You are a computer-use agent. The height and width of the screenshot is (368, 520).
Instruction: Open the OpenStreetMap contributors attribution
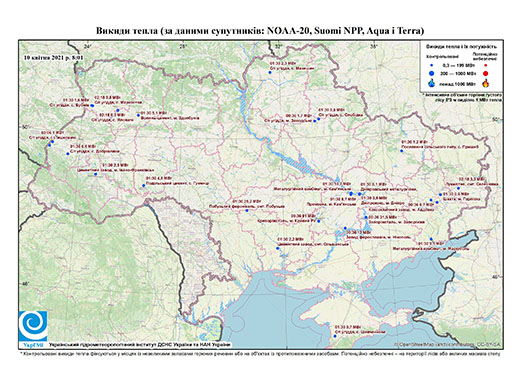click(447, 344)
